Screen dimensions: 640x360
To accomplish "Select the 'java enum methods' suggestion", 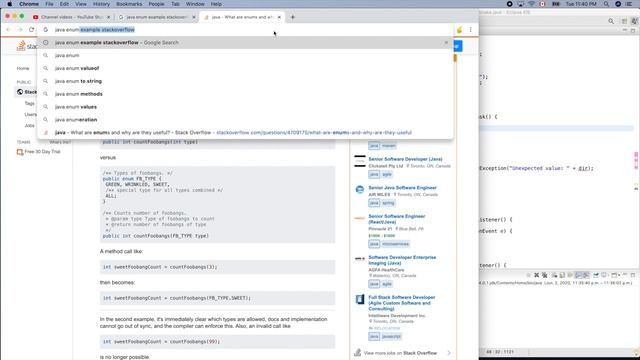I will tap(245, 94).
